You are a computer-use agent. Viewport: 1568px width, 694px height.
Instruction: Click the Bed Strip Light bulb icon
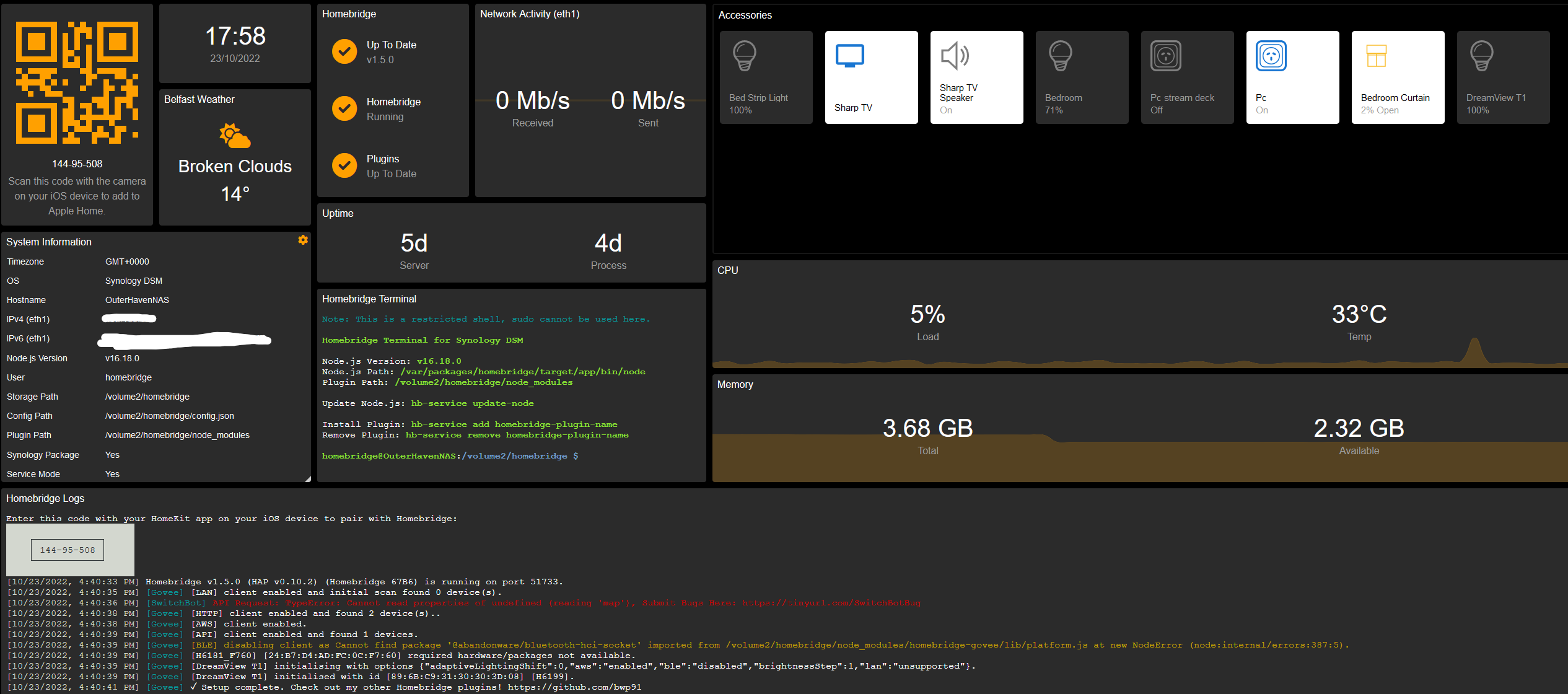coord(744,56)
